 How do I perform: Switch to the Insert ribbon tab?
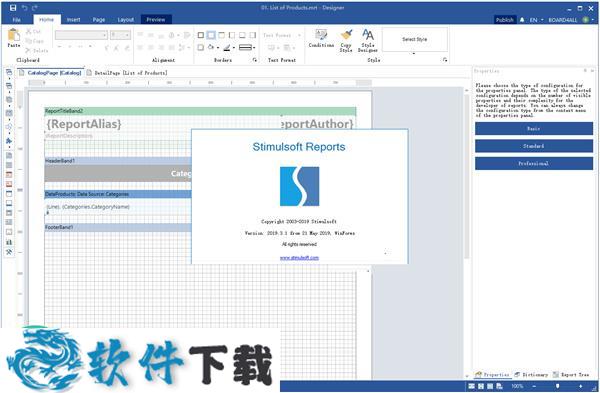[73, 20]
